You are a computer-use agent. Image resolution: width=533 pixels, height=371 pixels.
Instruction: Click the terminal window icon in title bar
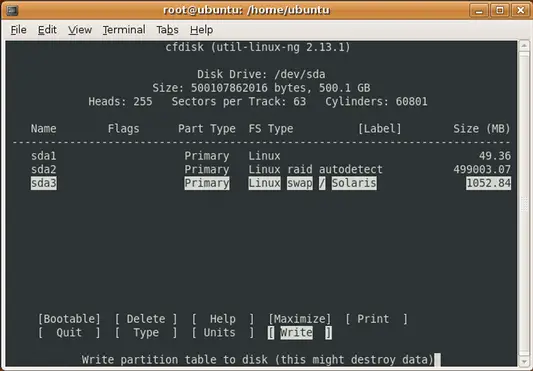[12, 10]
